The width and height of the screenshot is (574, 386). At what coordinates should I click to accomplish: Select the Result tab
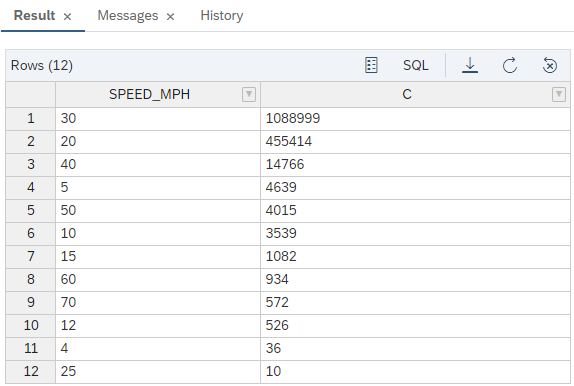pos(34,15)
